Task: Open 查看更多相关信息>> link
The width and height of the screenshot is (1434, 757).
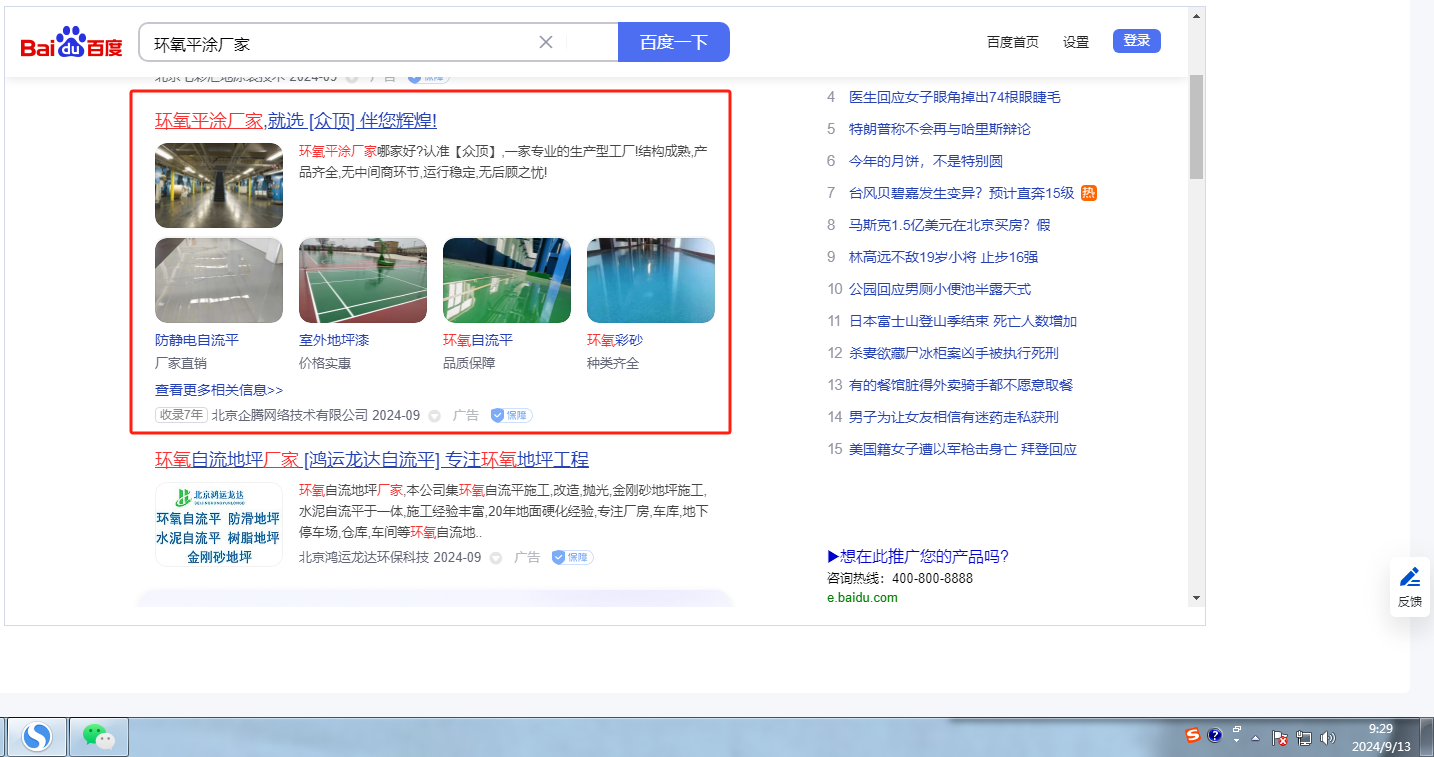Action: (x=219, y=390)
